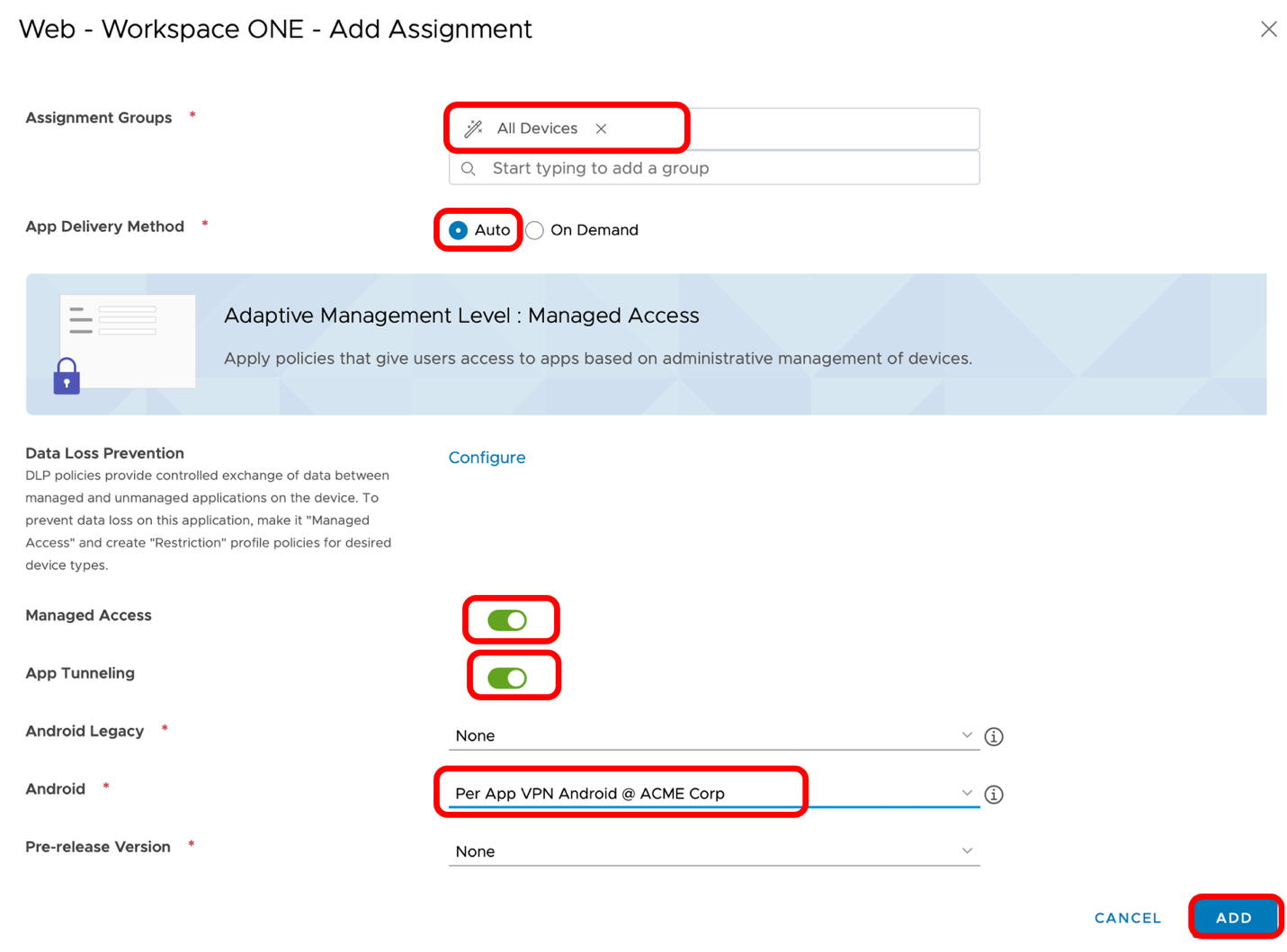Select Auto delivery method

pyautogui.click(x=459, y=230)
